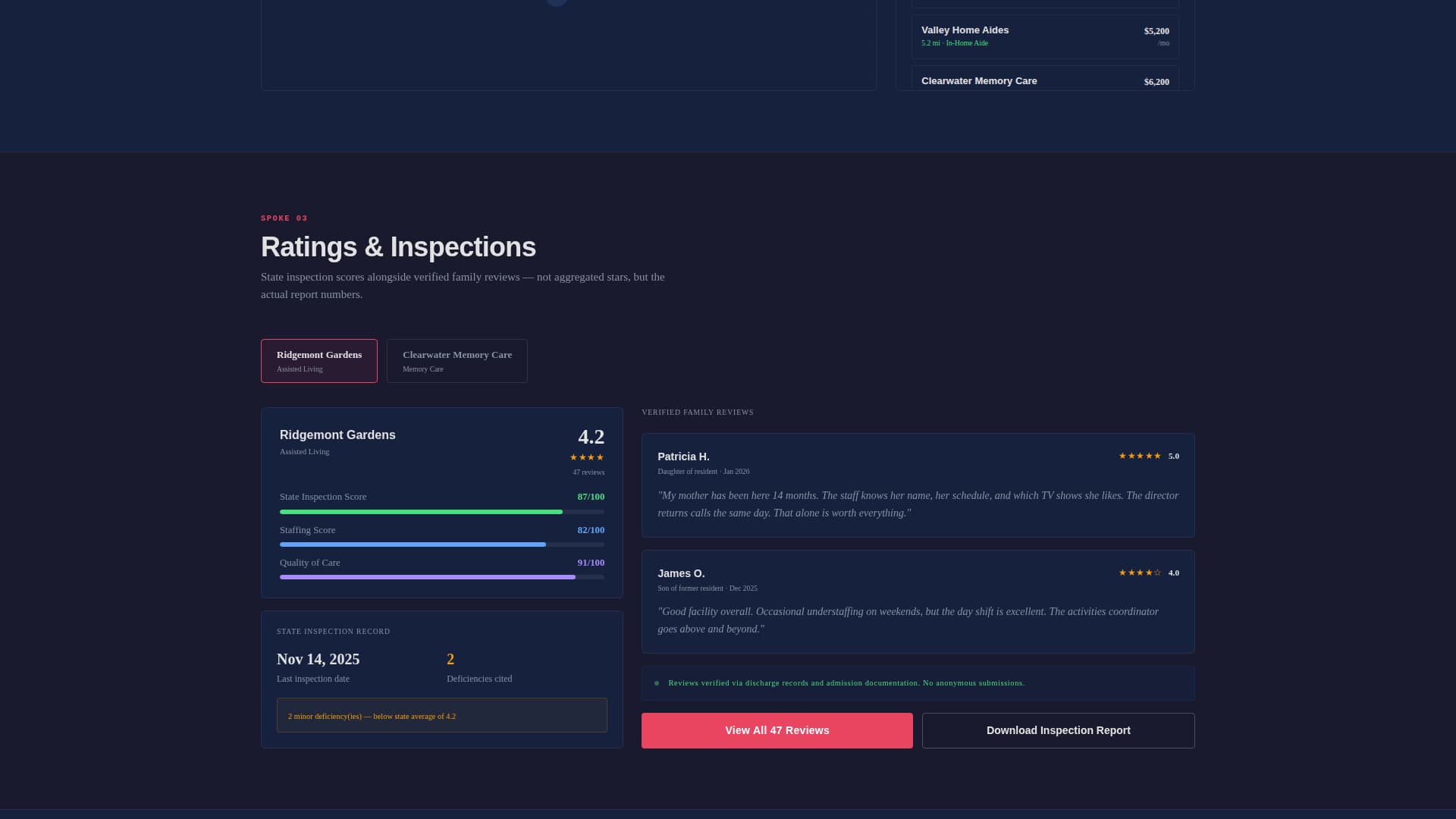
Task: Click the deficiencies cited count 2
Action: coord(450,659)
